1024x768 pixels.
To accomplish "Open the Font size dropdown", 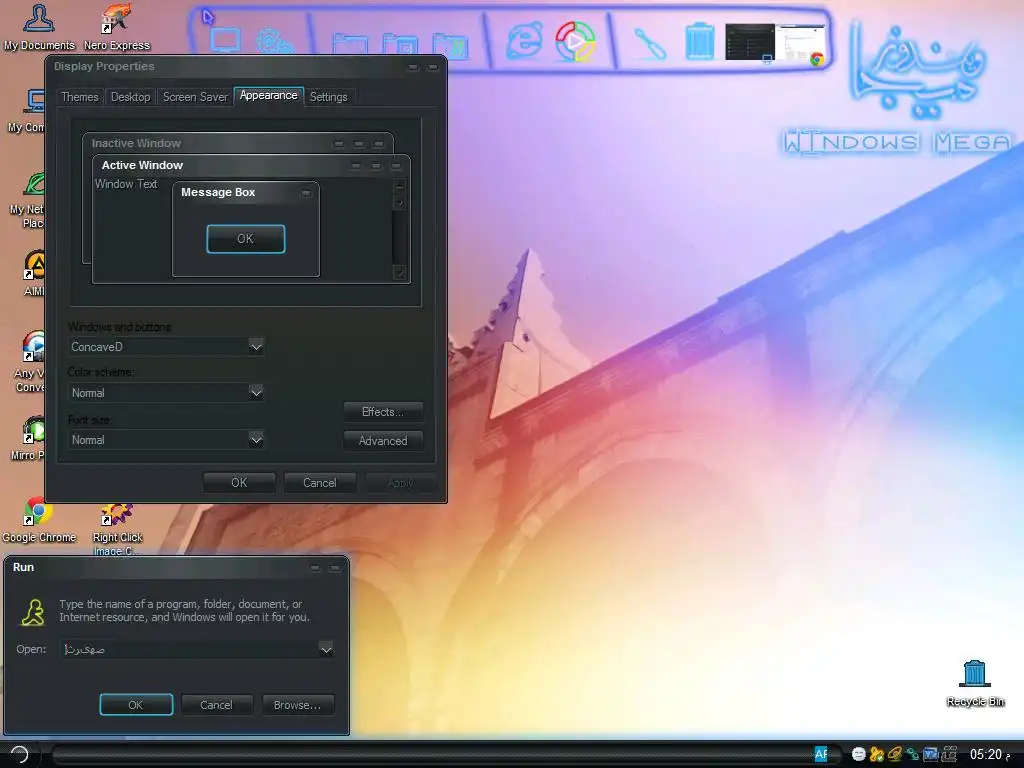I will [166, 440].
